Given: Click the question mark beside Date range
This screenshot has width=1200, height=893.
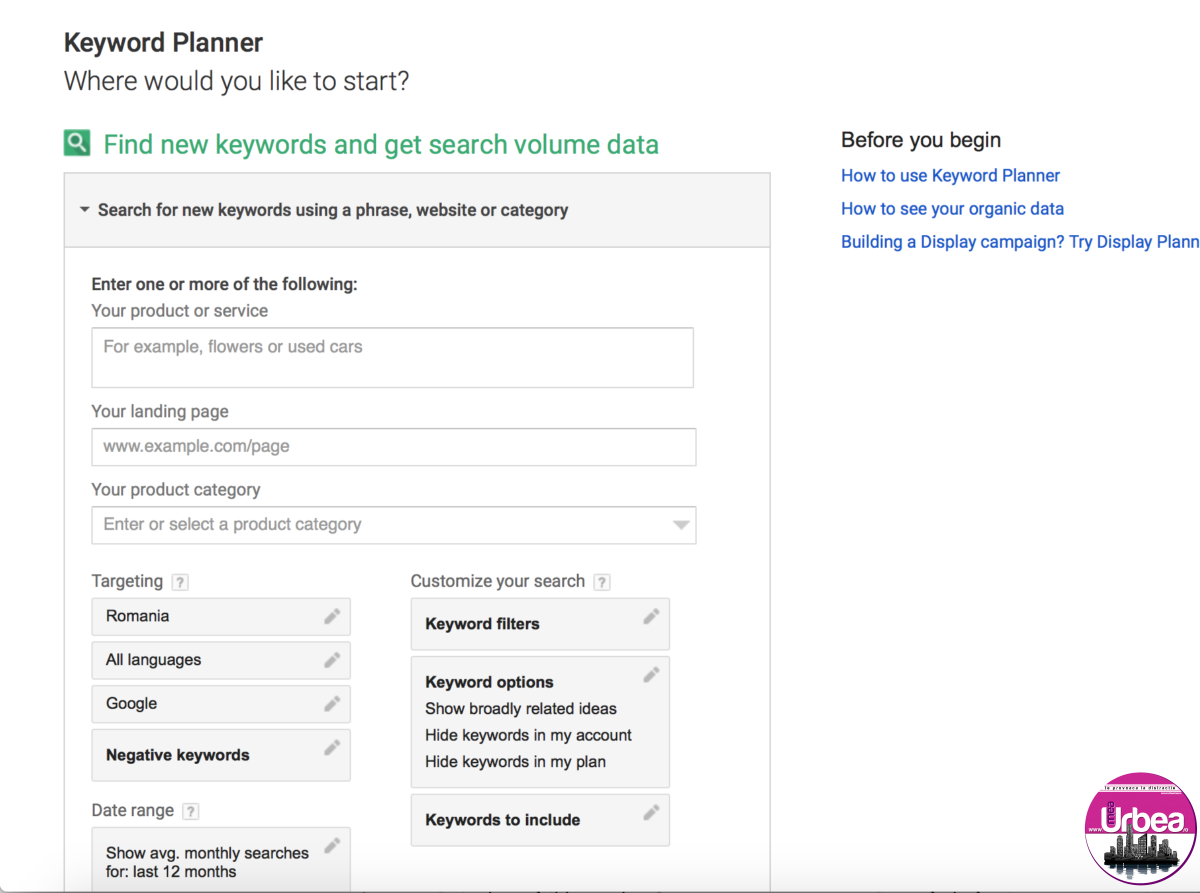Looking at the screenshot, I should 191,811.
